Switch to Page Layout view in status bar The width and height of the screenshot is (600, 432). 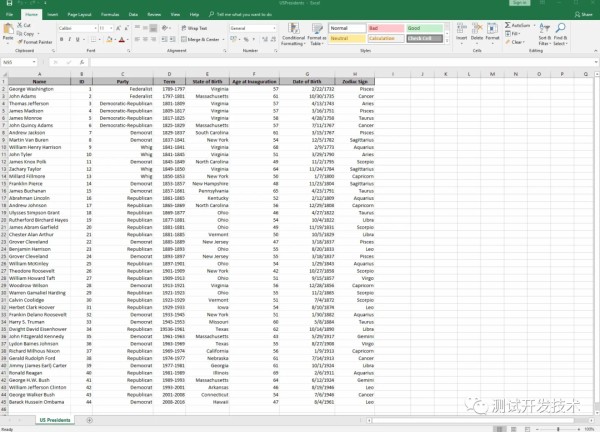514,429
